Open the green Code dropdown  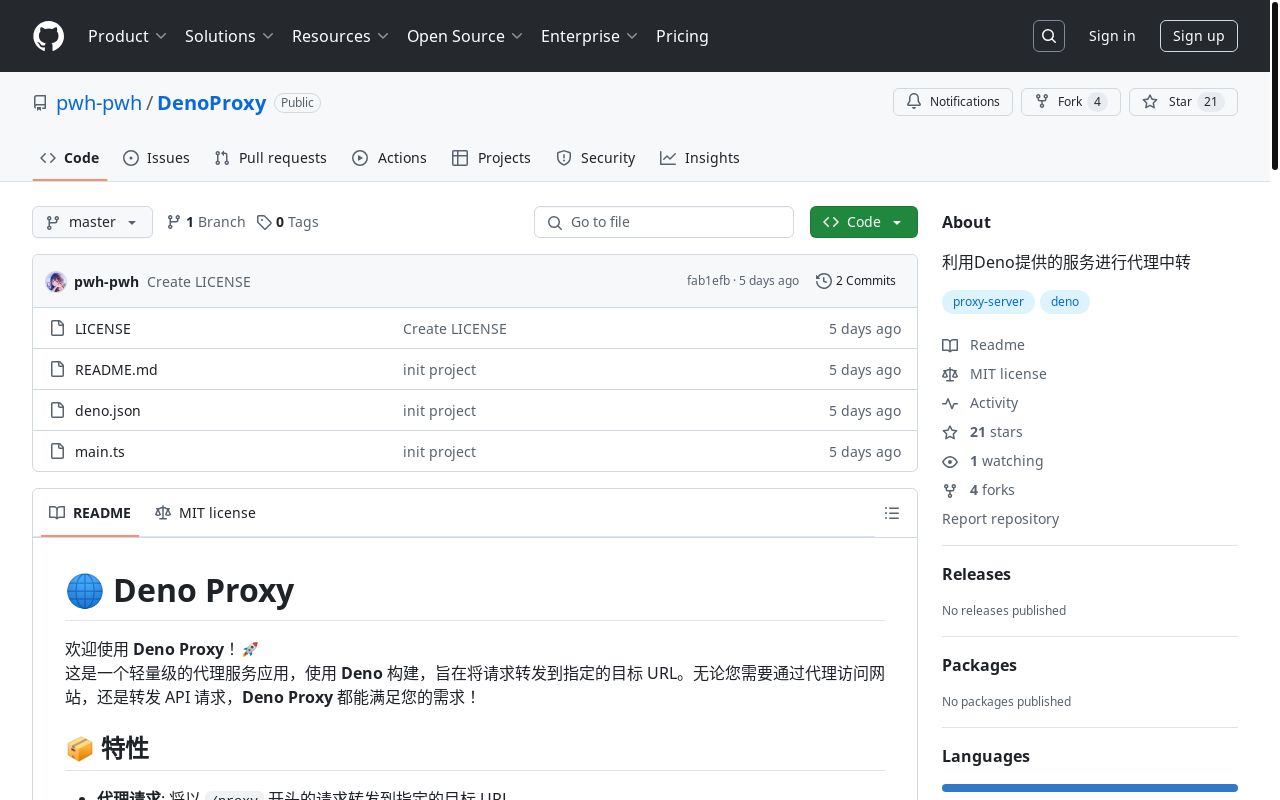point(863,222)
